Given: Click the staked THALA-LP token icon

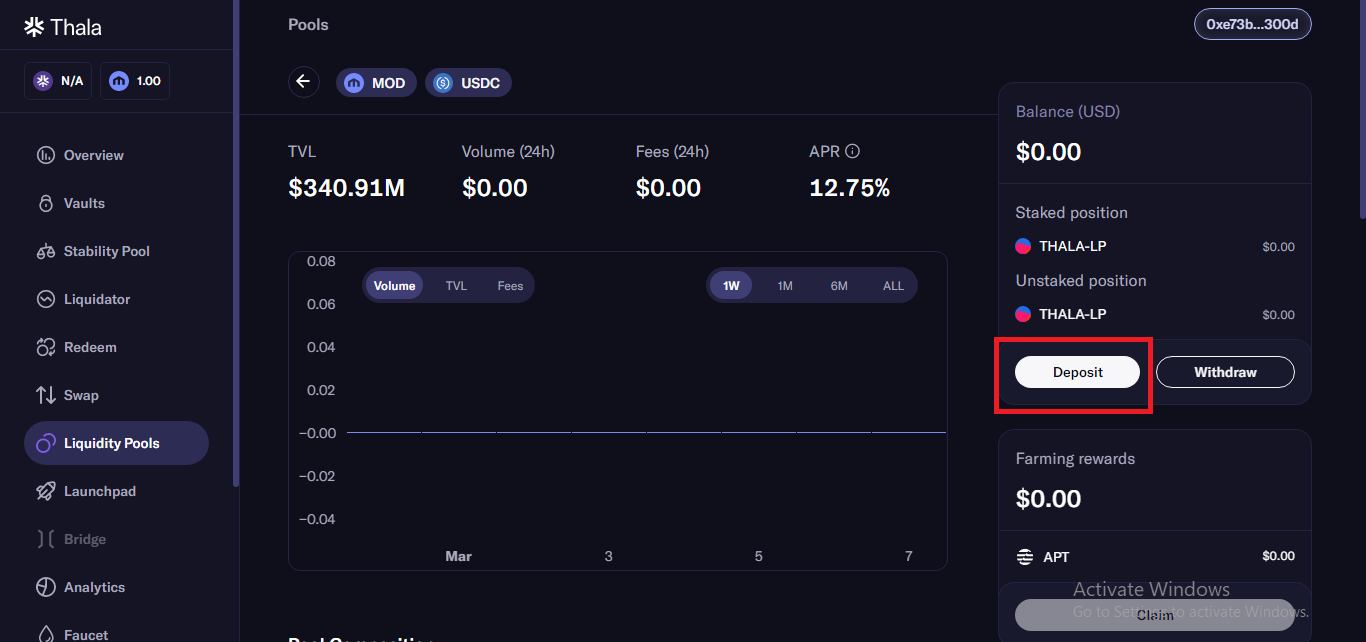Looking at the screenshot, I should (1023, 246).
